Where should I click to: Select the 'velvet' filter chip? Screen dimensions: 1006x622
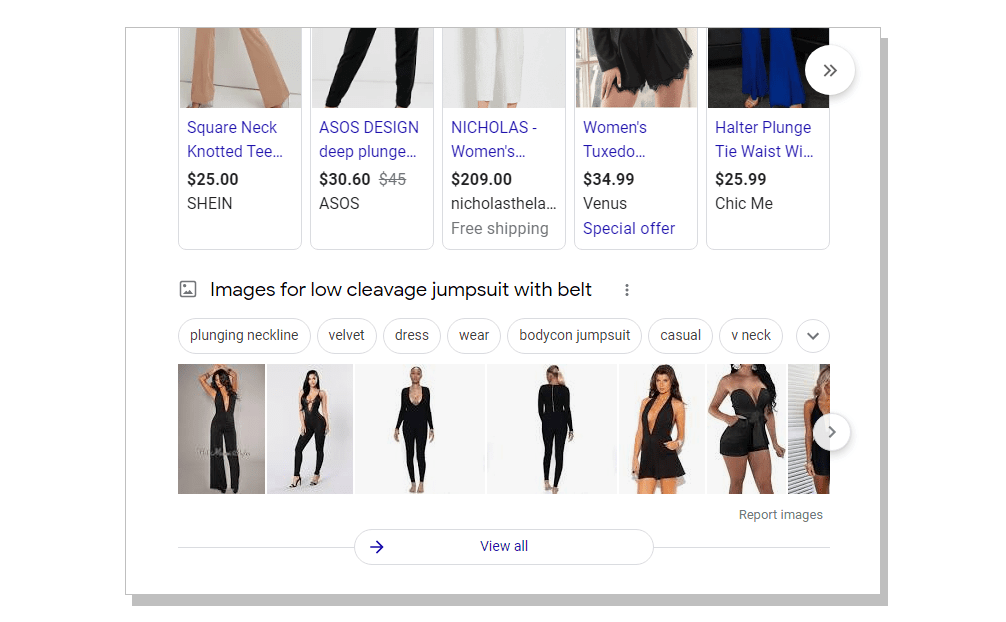point(347,336)
